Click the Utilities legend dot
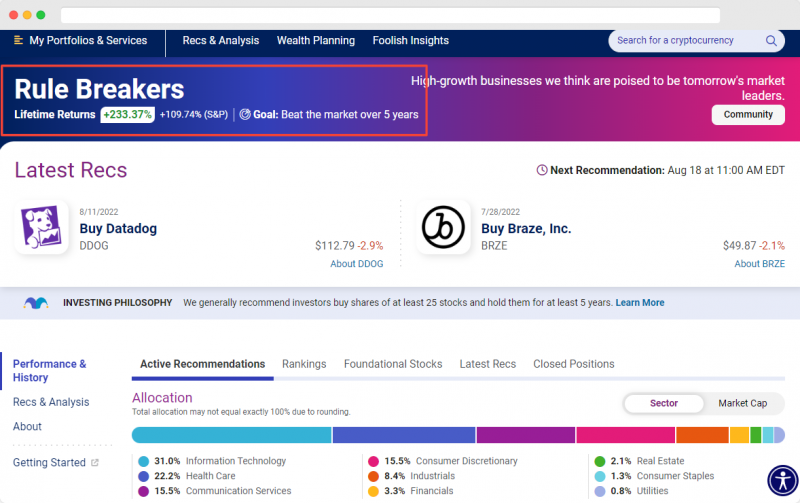Image resolution: width=800 pixels, height=503 pixels. [x=600, y=491]
